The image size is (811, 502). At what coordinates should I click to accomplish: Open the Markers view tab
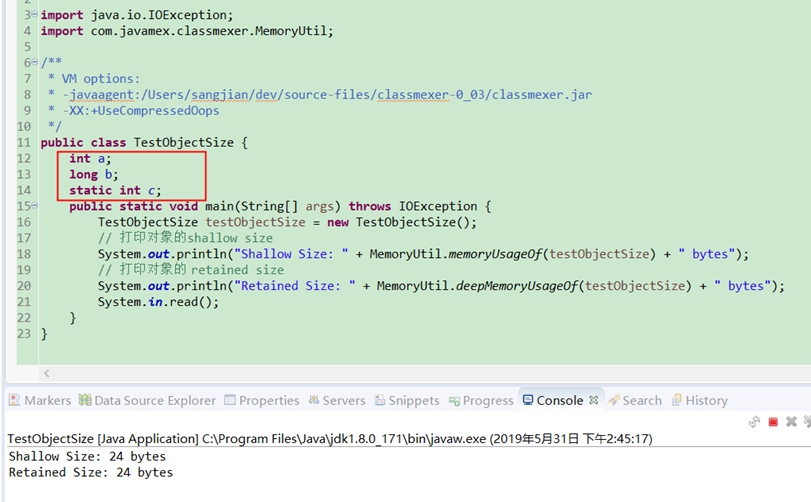coord(40,400)
